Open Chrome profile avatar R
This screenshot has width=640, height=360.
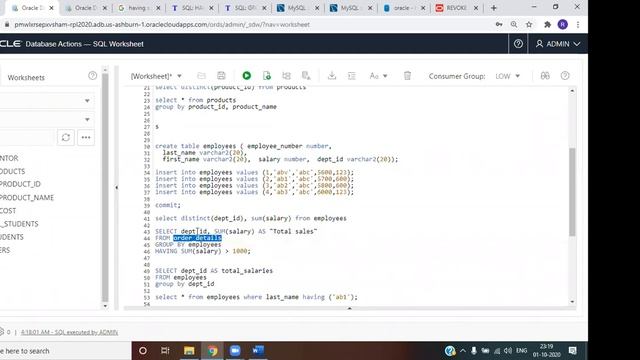click(563, 24)
